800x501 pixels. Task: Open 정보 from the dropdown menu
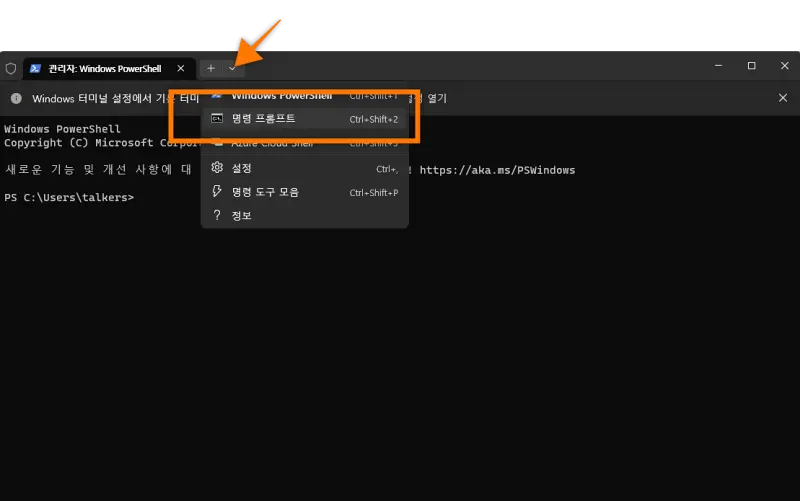305,216
